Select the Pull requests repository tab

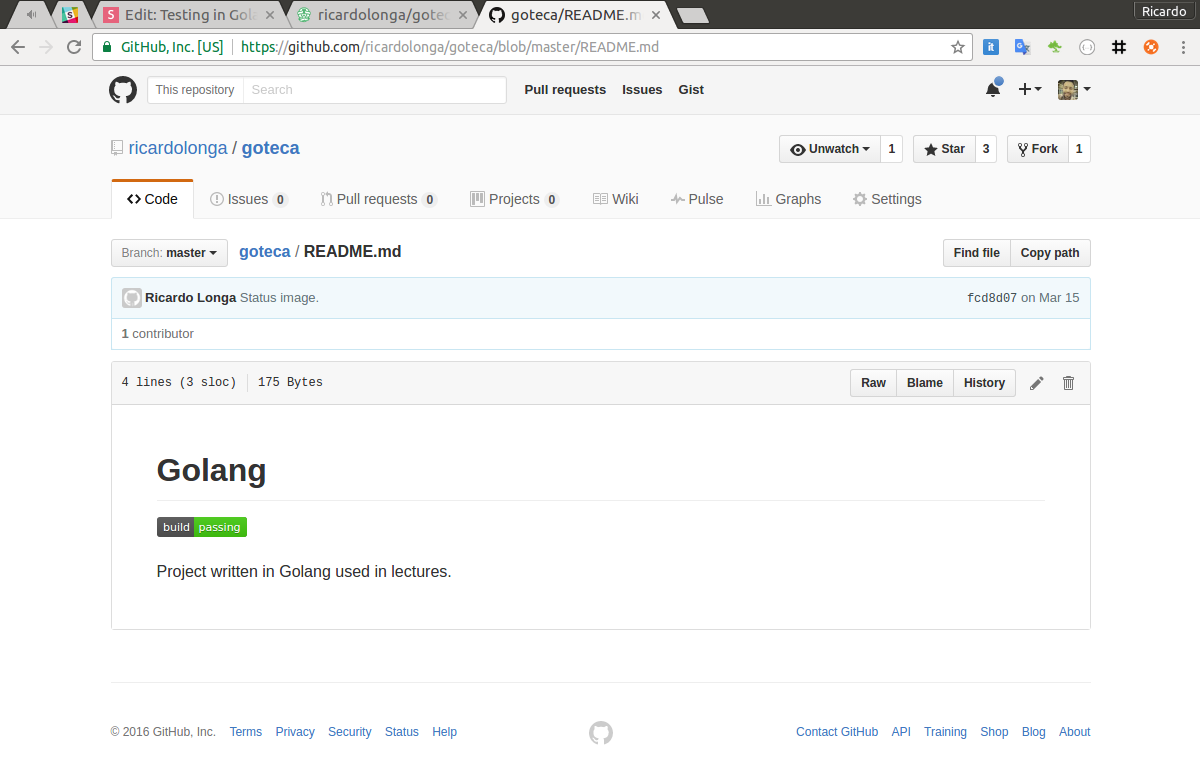click(379, 199)
